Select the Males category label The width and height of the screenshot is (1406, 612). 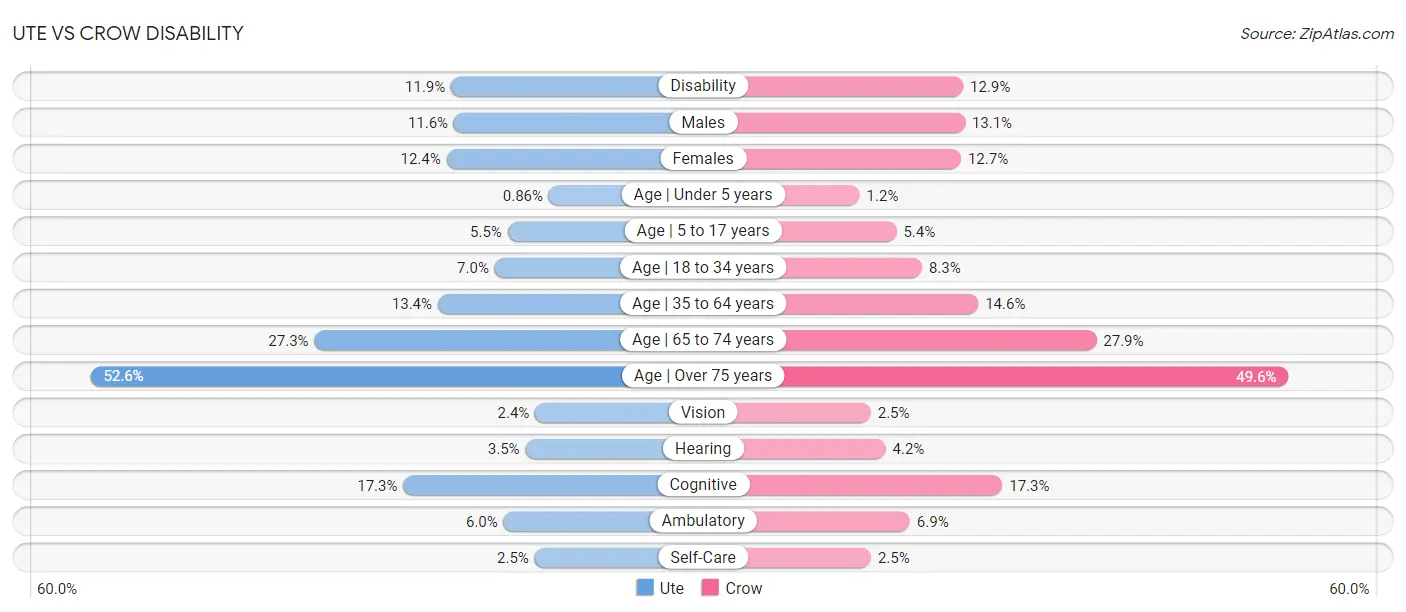(703, 122)
